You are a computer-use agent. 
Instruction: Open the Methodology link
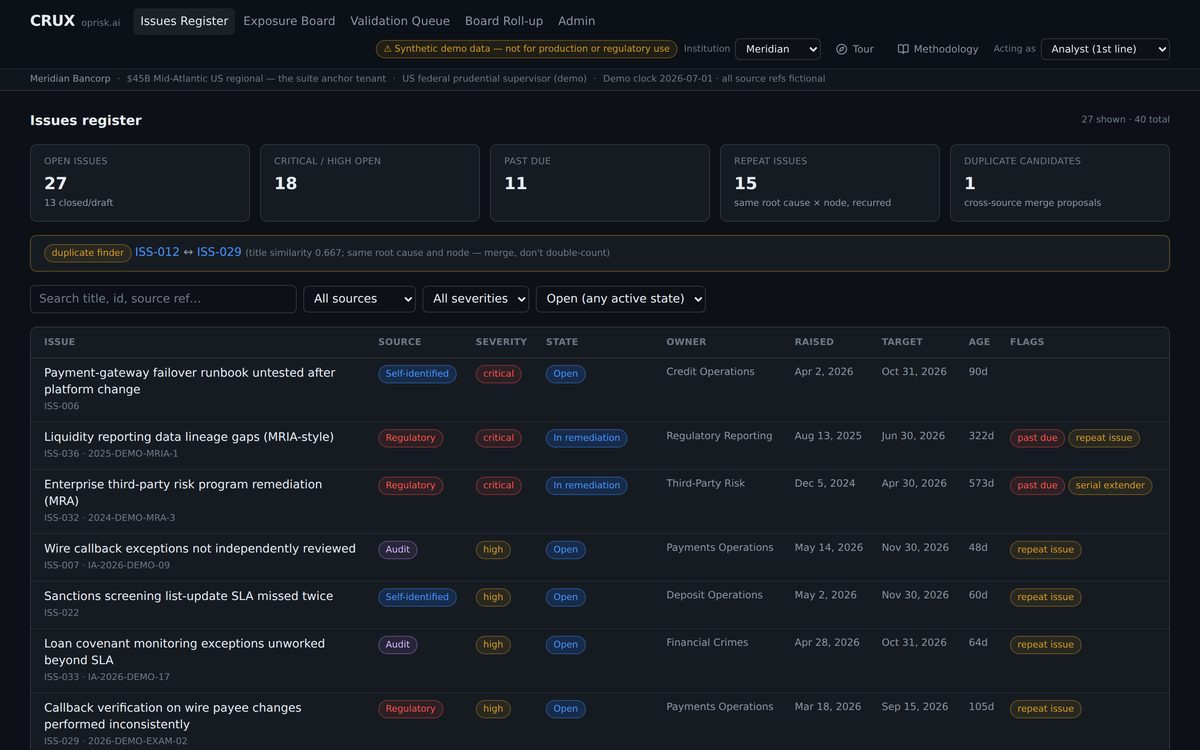938,49
